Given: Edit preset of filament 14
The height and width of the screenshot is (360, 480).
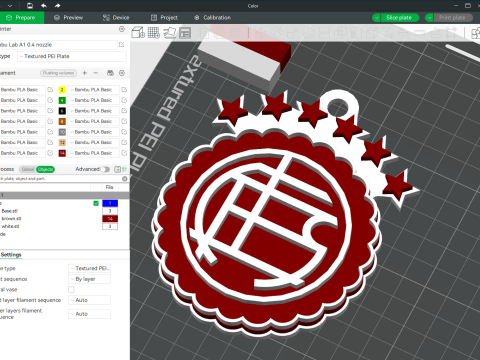Looking at the screenshot, I should pyautogui.click(x=124, y=153).
